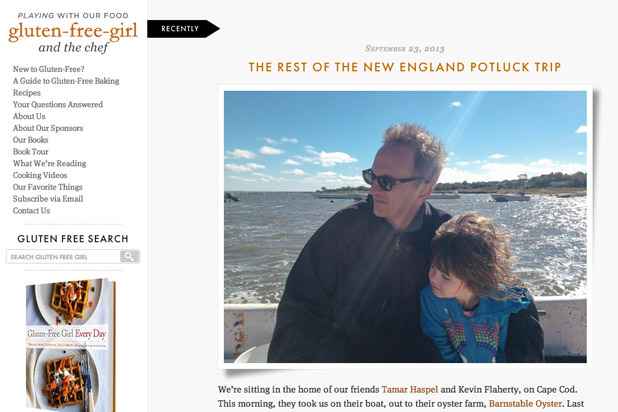The width and height of the screenshot is (618, 412).
Task: Click the search magnifier icon
Action: pyautogui.click(x=130, y=257)
